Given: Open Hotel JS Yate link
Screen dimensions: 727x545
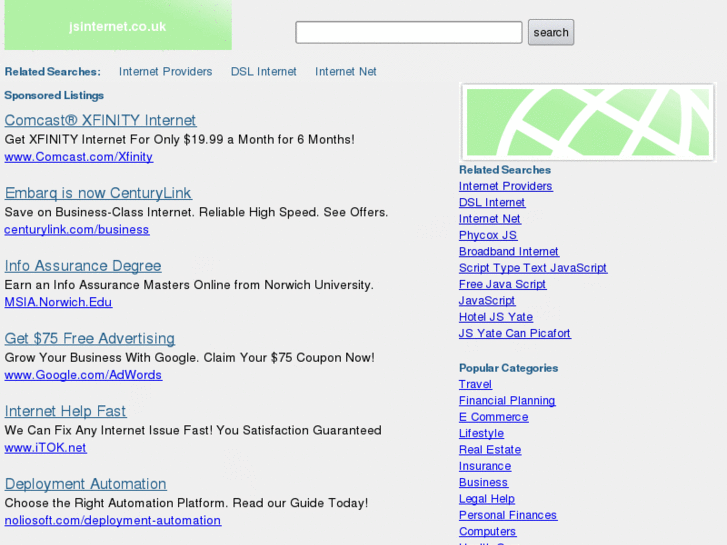Looking at the screenshot, I should point(496,317).
